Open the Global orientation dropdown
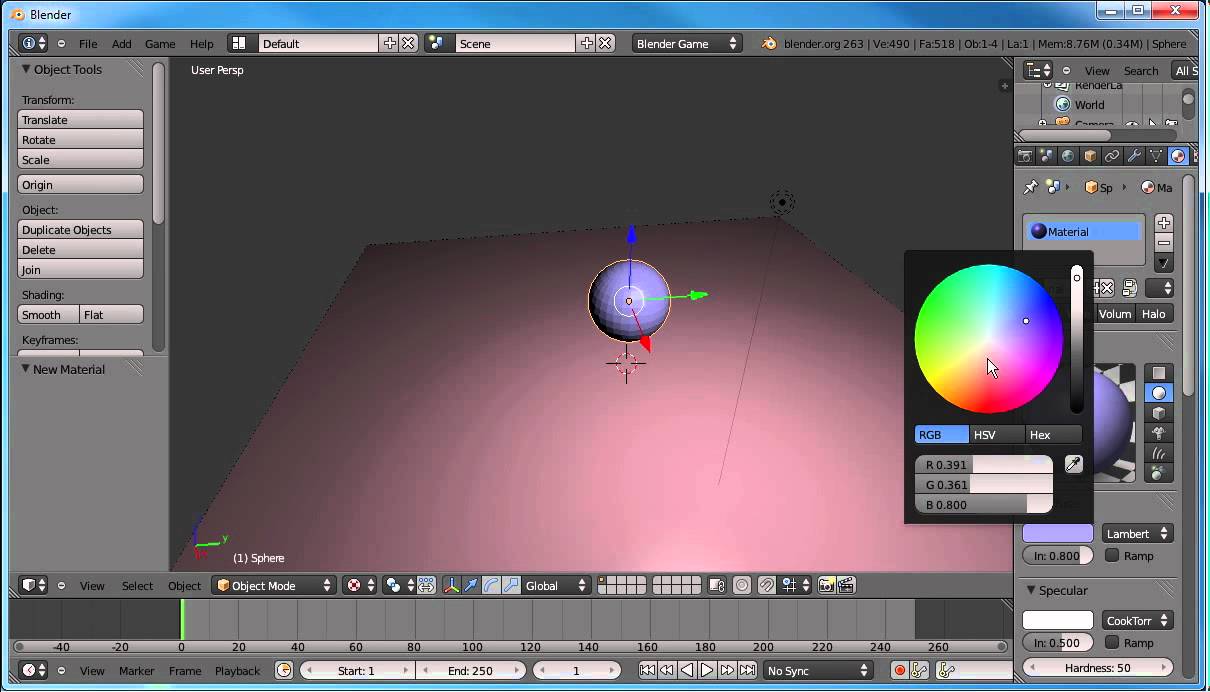The image size is (1210, 692). tap(557, 585)
